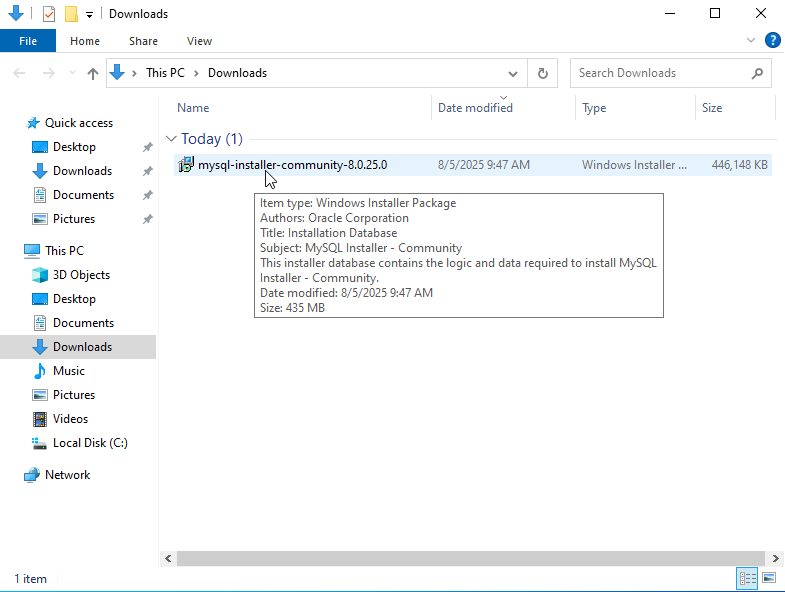
Task: Open Local Disk (C:)
Action: click(x=90, y=443)
